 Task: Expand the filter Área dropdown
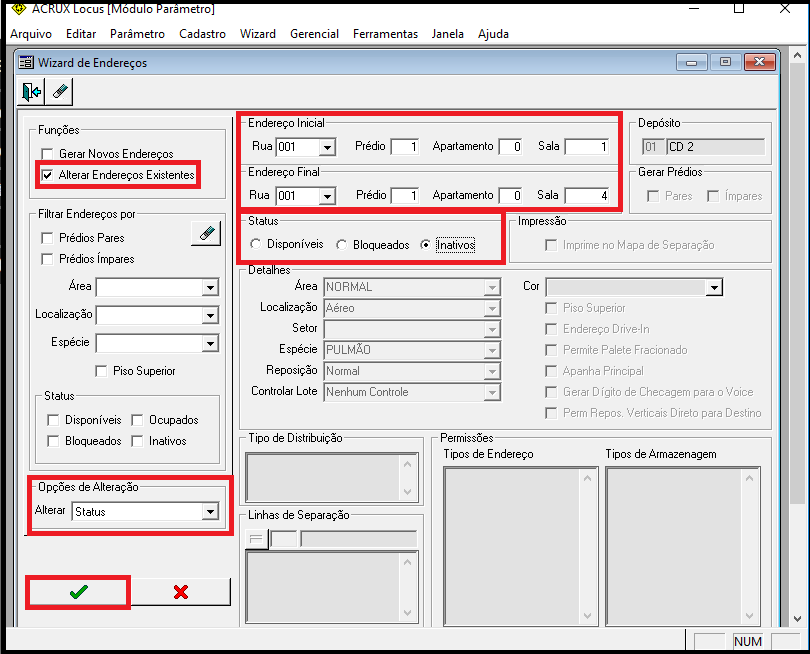click(x=210, y=287)
